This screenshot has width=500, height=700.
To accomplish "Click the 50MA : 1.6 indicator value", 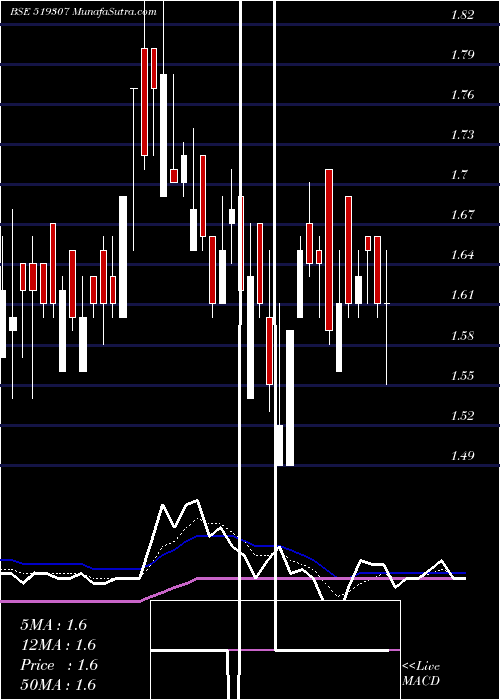I will [x=58, y=684].
